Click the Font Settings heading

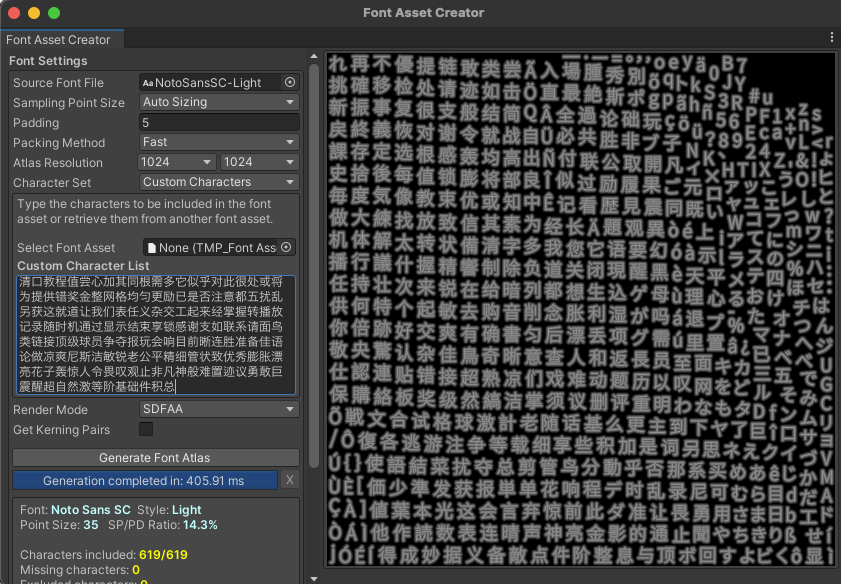[x=48, y=61]
